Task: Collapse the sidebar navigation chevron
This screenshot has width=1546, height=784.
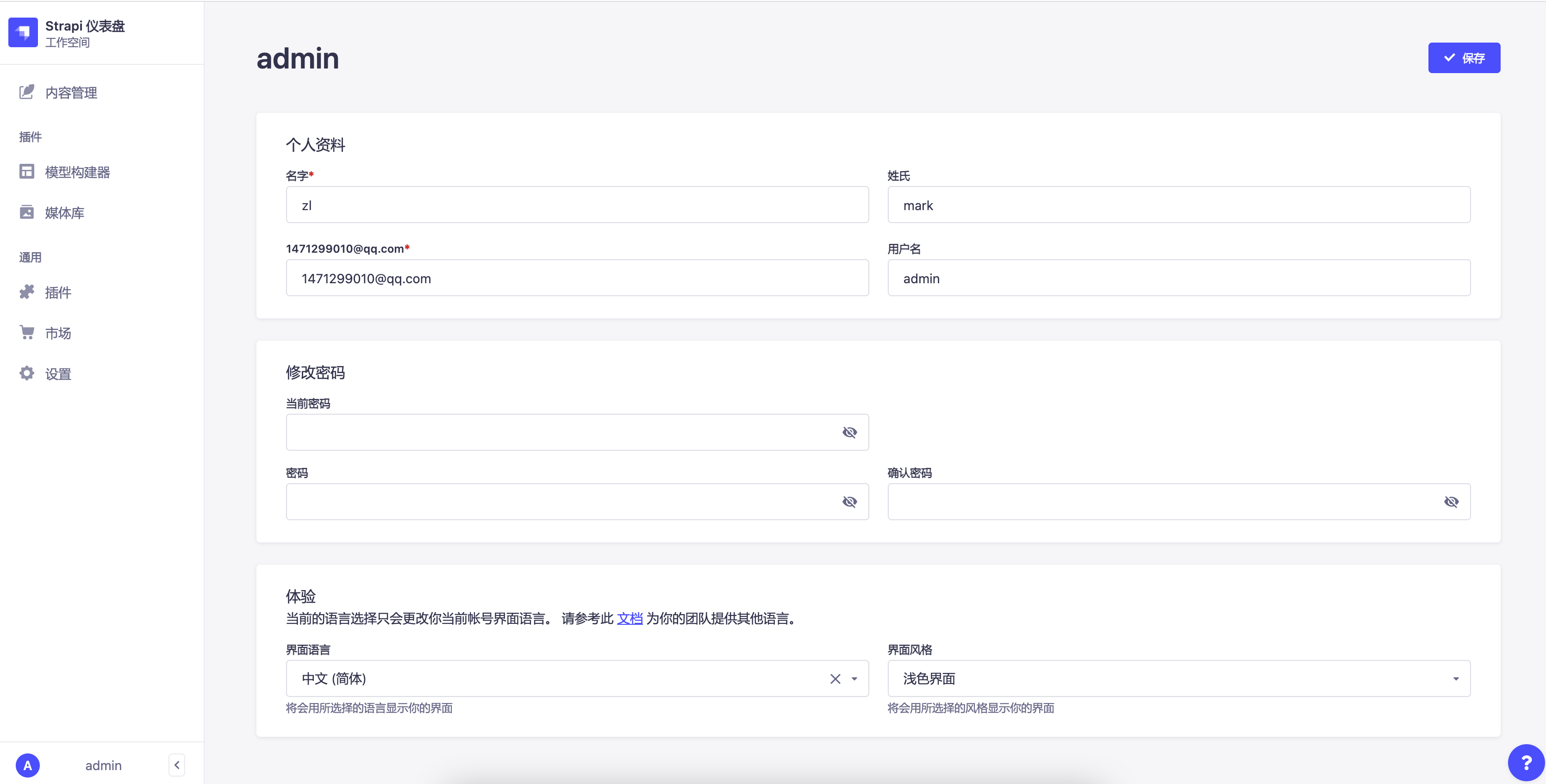Action: coord(176,765)
